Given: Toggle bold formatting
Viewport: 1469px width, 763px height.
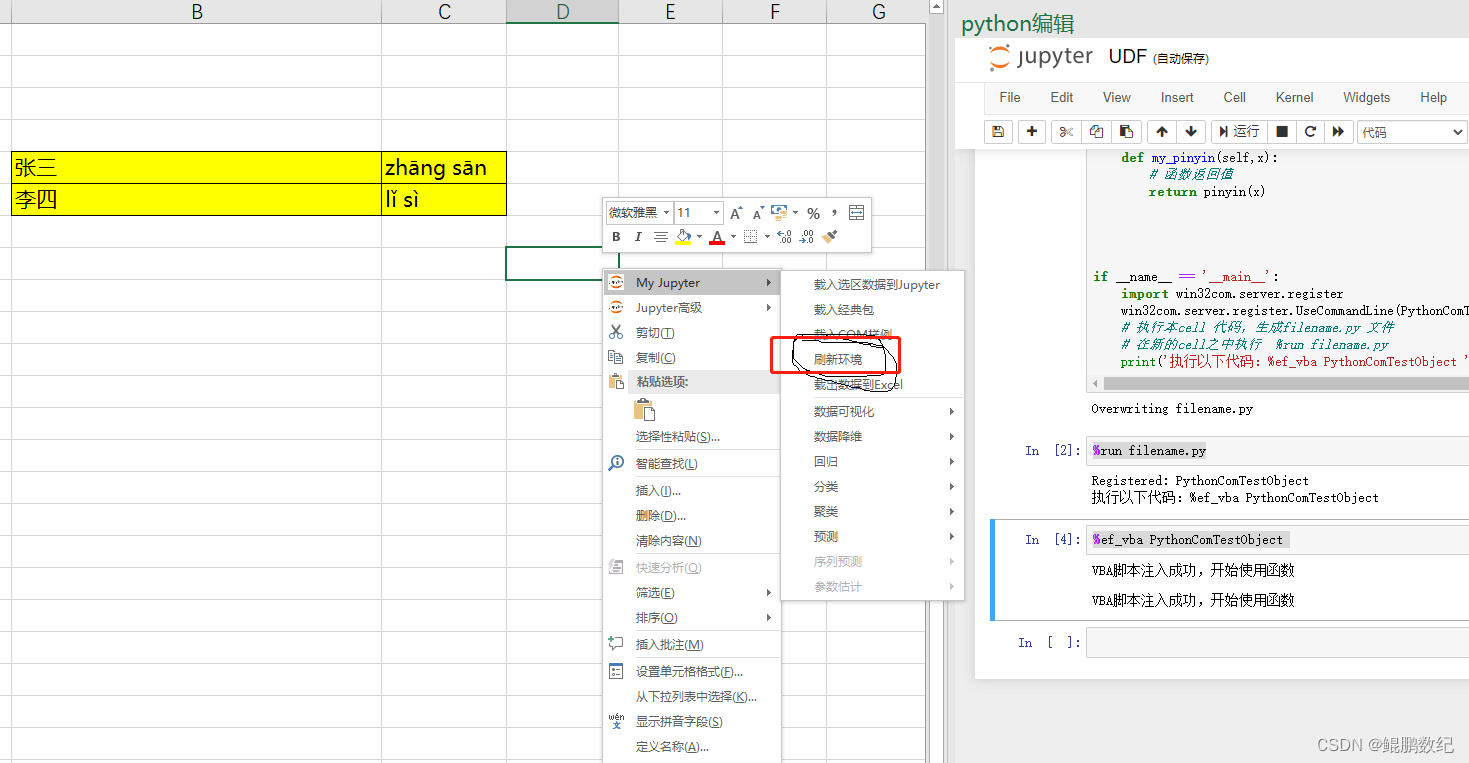Looking at the screenshot, I should (616, 236).
